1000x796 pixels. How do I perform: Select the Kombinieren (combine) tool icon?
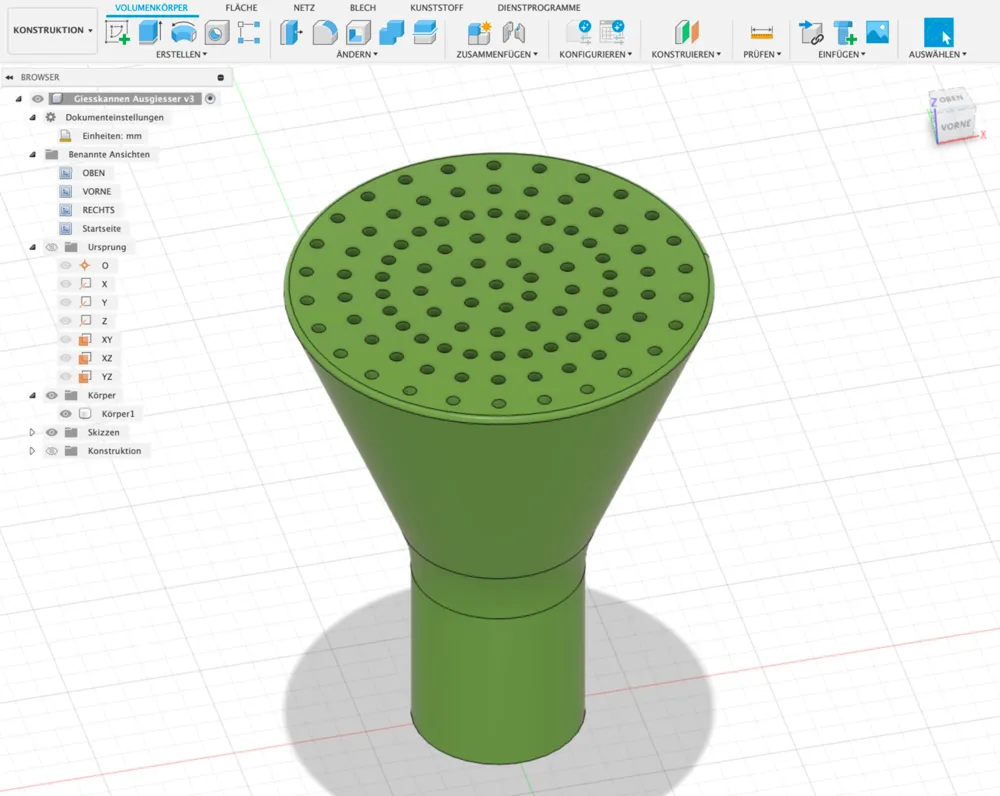(x=392, y=33)
